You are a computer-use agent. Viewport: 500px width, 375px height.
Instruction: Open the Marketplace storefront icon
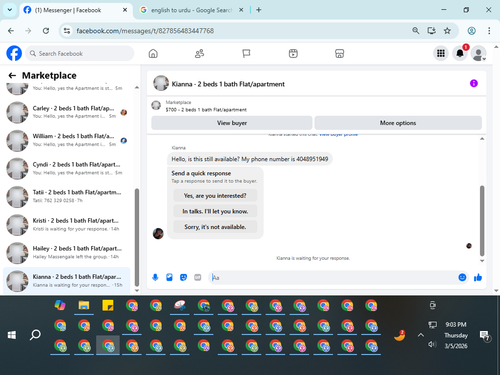point(339,53)
